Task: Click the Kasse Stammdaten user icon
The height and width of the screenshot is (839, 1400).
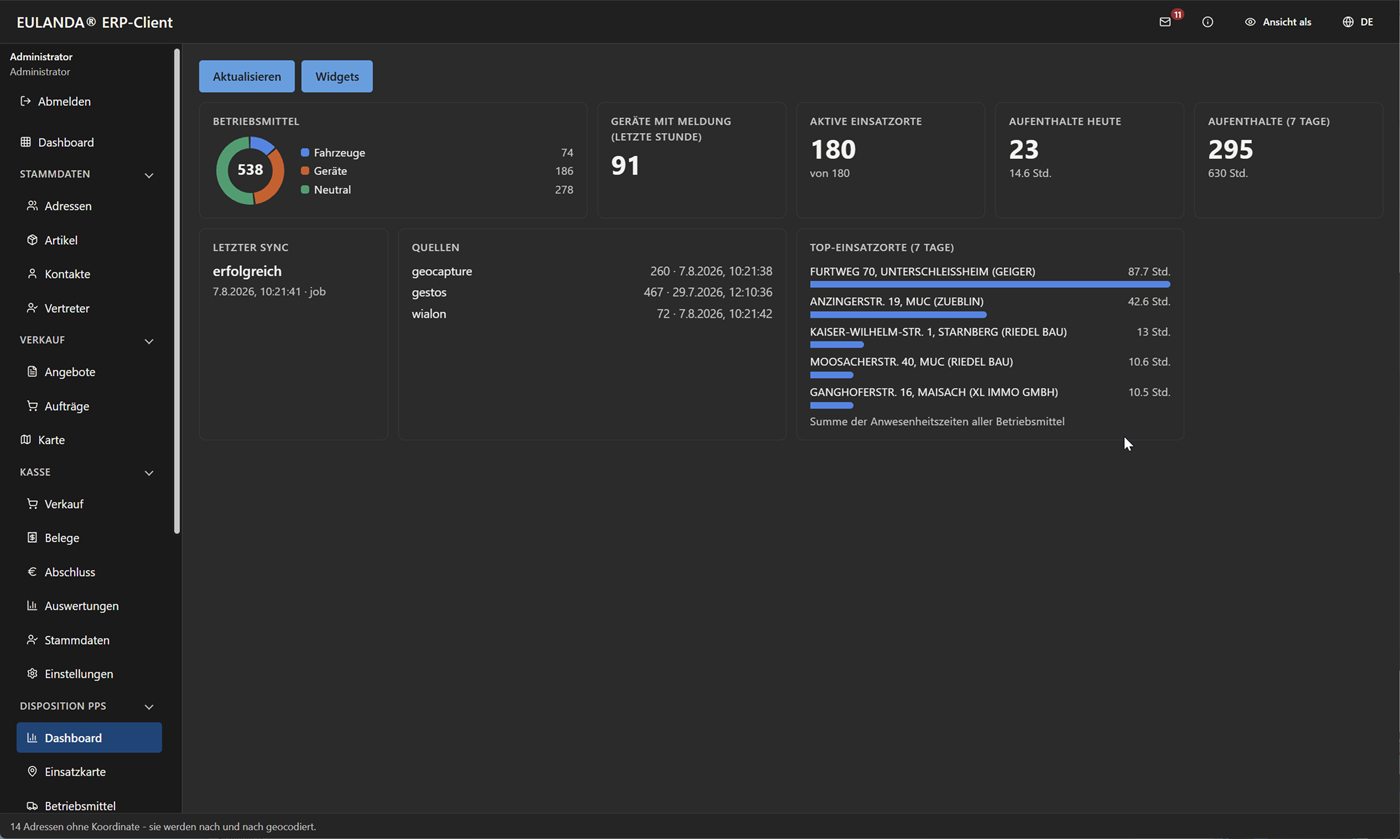Action: point(32,640)
